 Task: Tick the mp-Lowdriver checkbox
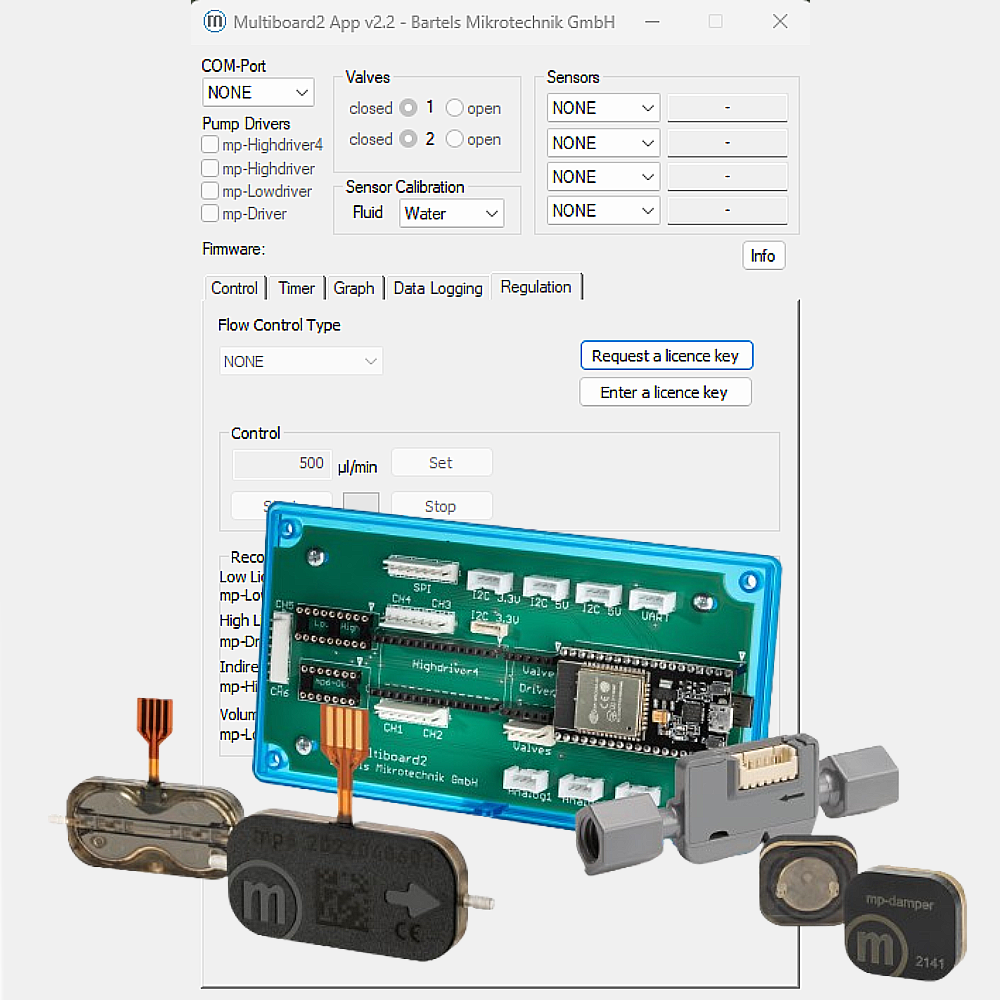point(210,191)
